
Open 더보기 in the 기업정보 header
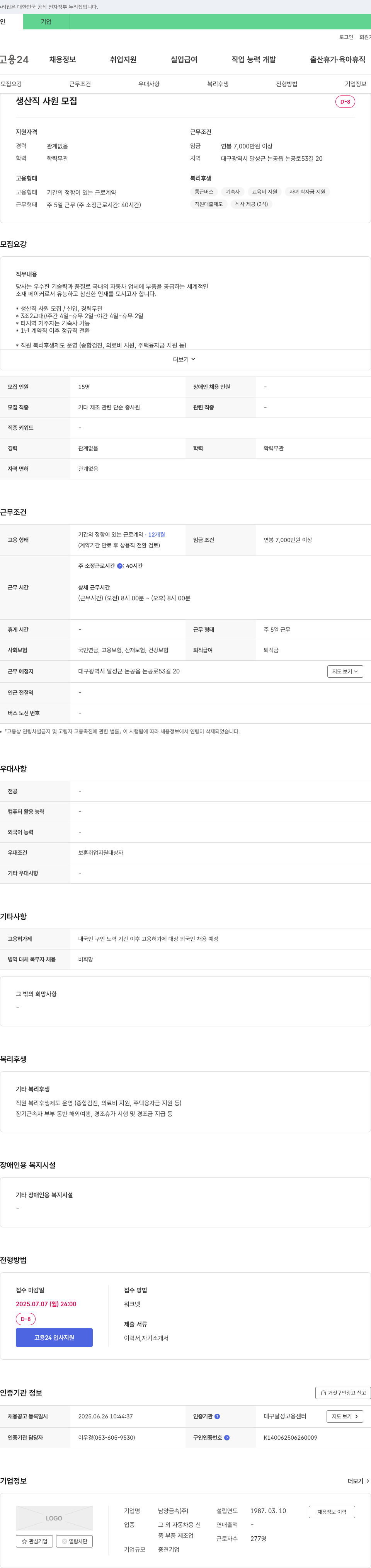(358, 1481)
